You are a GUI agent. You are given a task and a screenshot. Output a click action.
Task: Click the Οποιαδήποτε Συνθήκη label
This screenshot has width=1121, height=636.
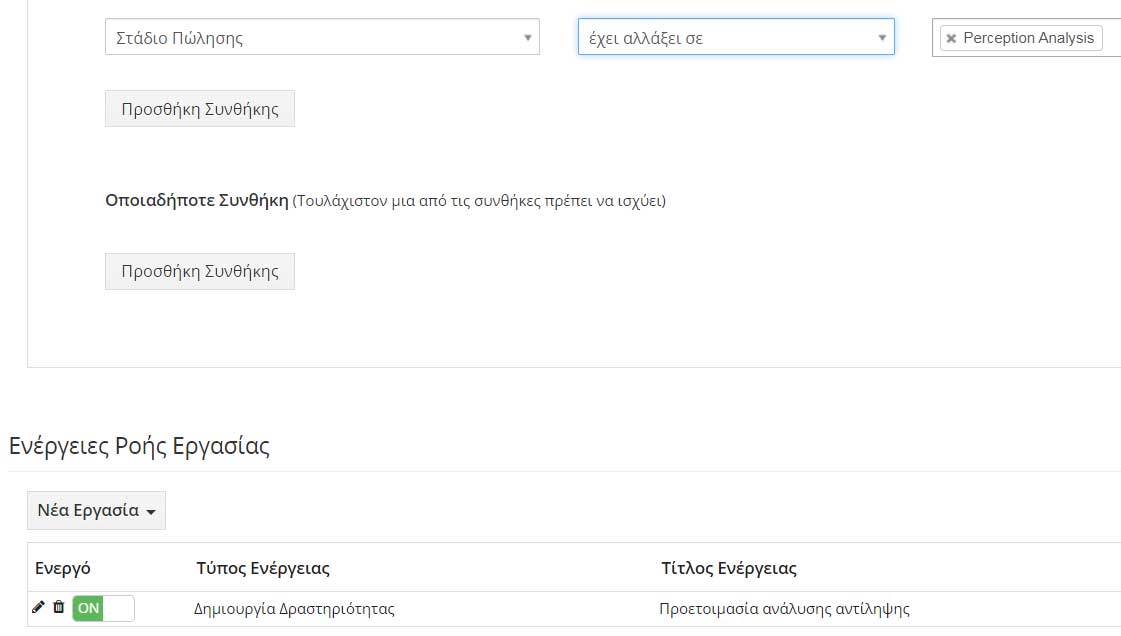(197, 200)
